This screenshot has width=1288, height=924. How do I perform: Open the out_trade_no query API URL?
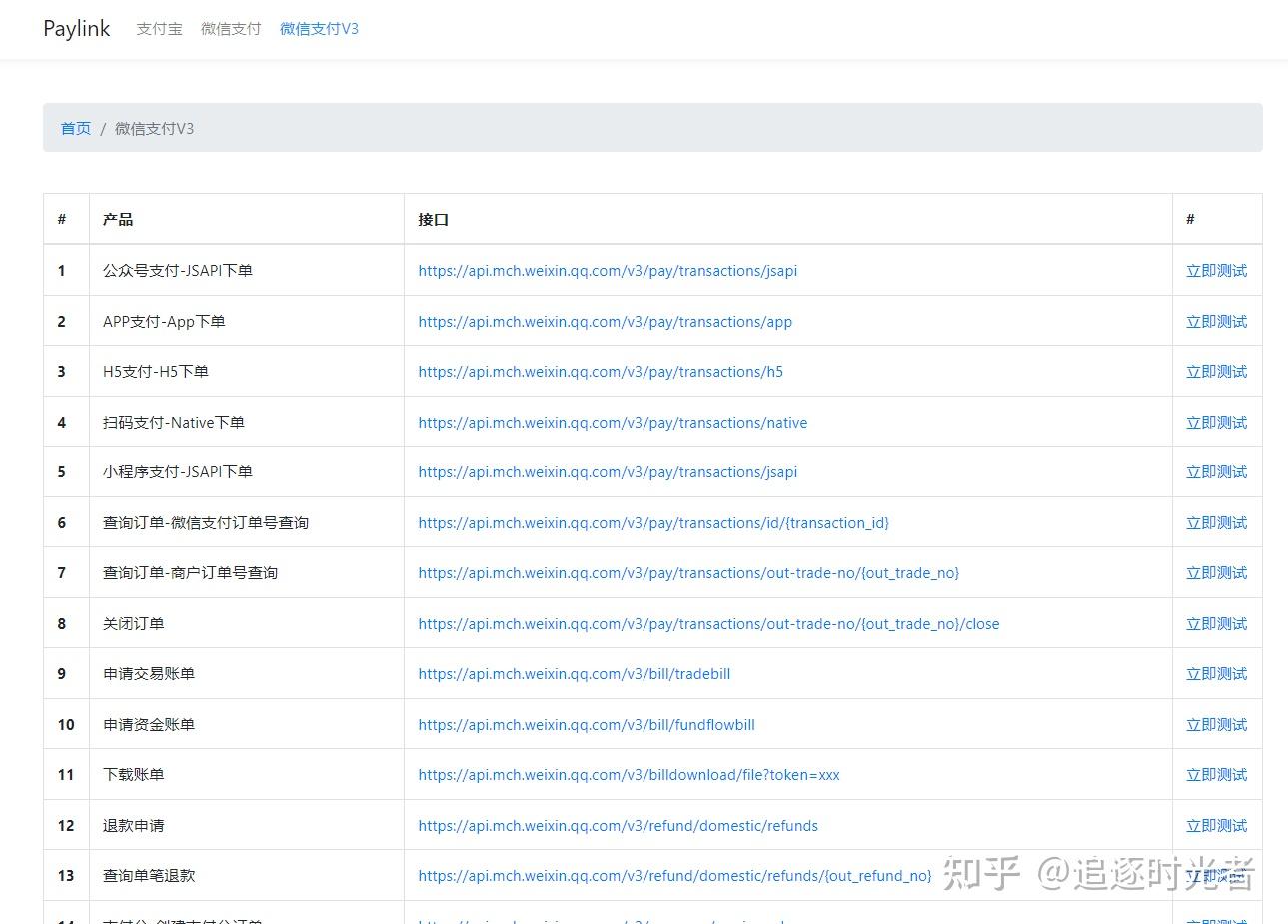(689, 572)
